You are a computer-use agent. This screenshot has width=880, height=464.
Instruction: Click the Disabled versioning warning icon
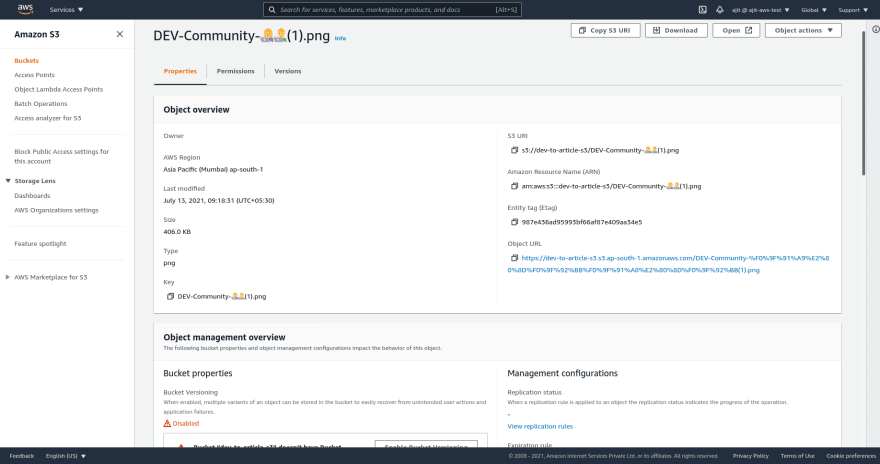pos(167,424)
